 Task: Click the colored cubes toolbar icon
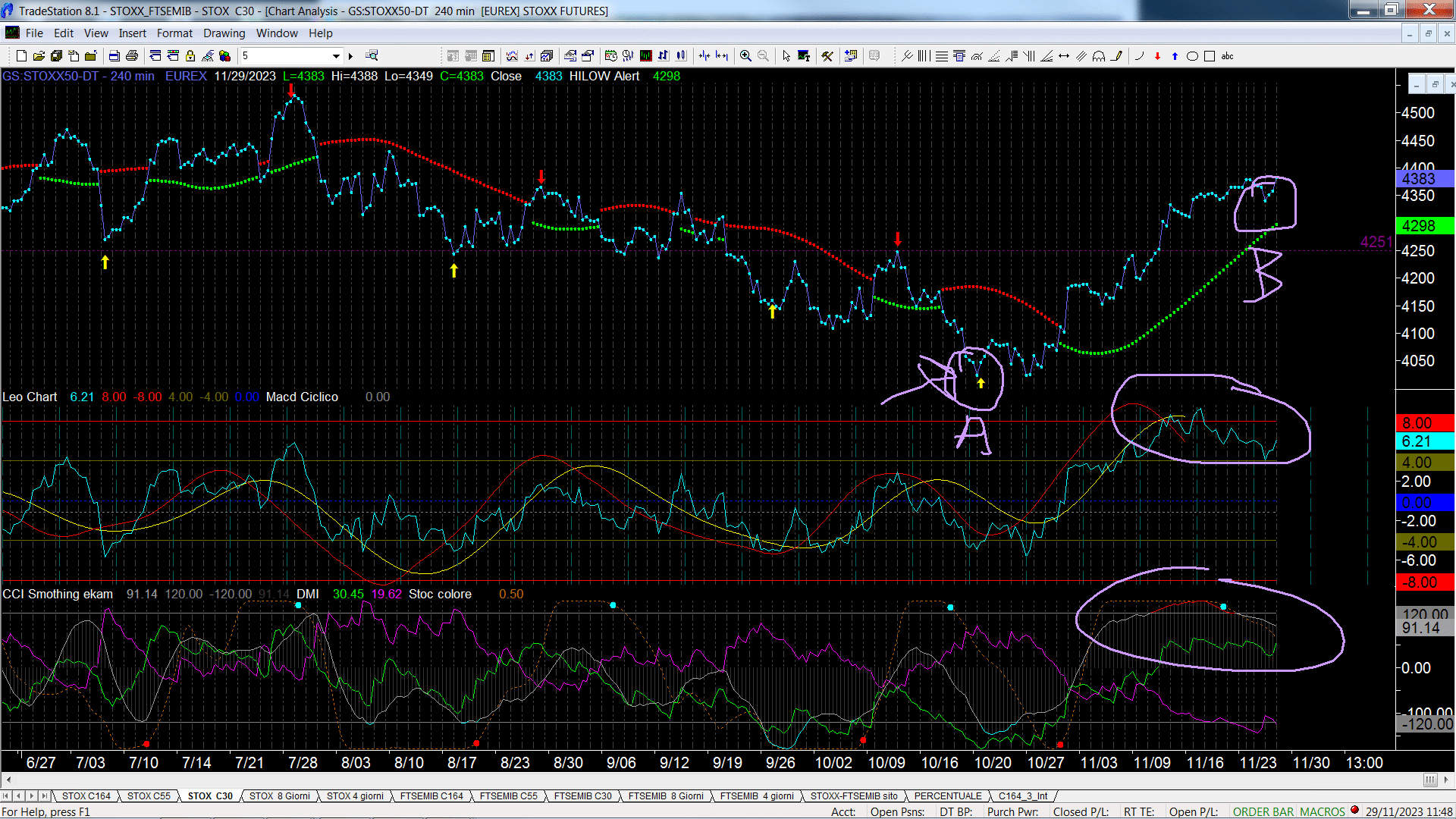[x=225, y=56]
